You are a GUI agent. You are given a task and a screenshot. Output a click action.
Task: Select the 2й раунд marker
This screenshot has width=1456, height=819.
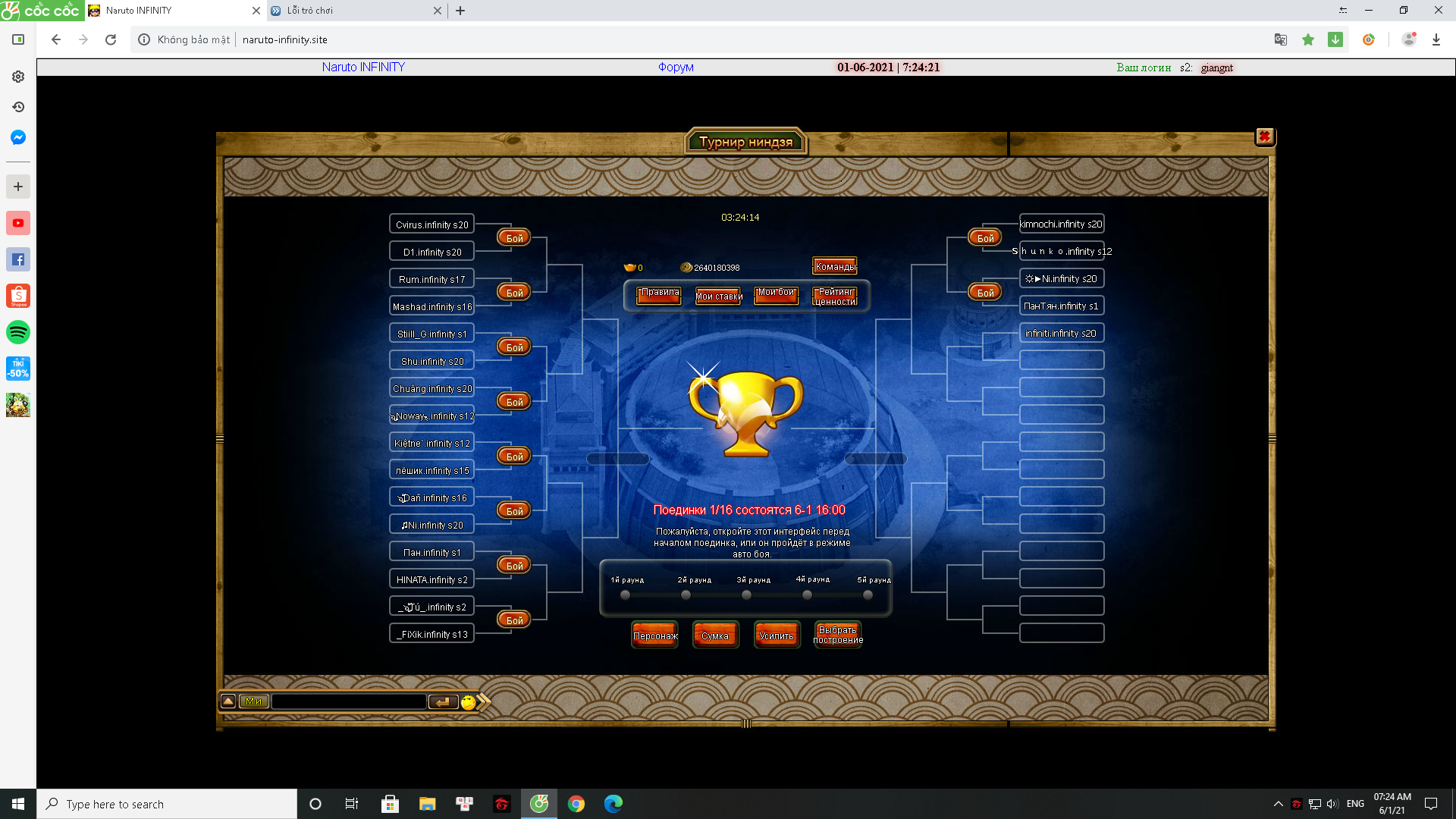tap(686, 595)
